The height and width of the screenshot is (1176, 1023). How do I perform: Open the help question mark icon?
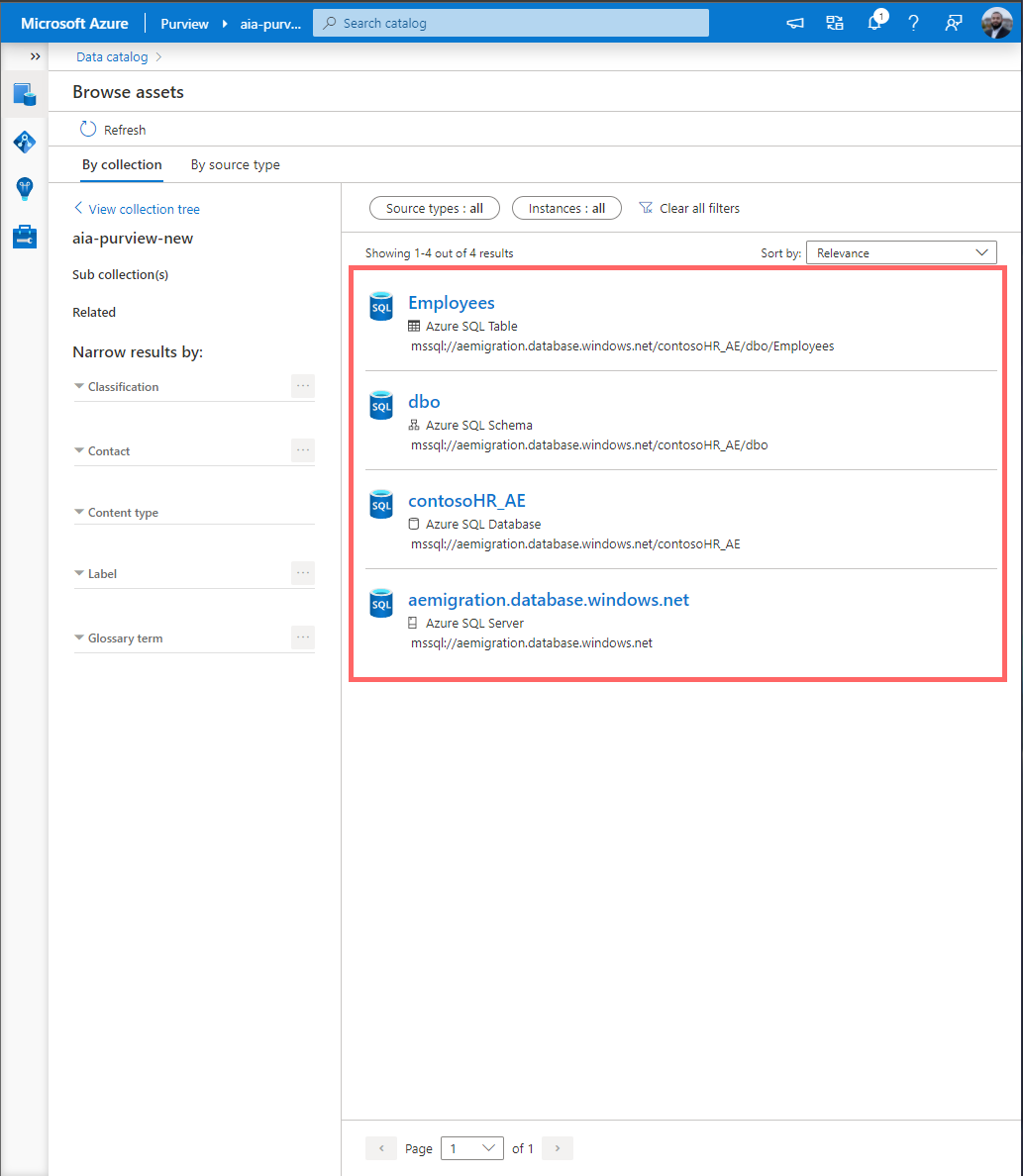pyautogui.click(x=913, y=23)
